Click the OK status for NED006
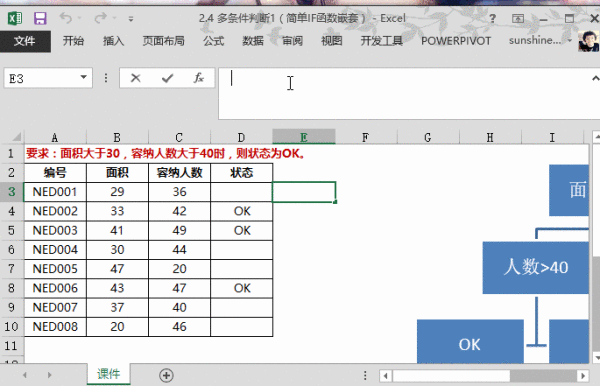The height and width of the screenshot is (386, 600). tap(241, 288)
